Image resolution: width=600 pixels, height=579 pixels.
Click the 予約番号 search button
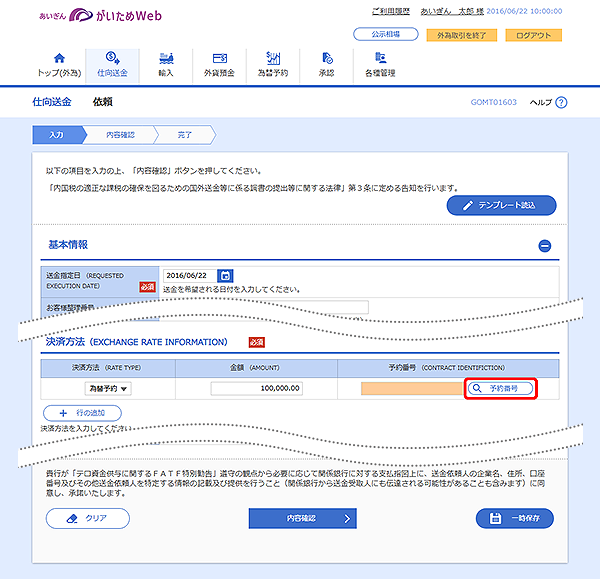(x=499, y=388)
